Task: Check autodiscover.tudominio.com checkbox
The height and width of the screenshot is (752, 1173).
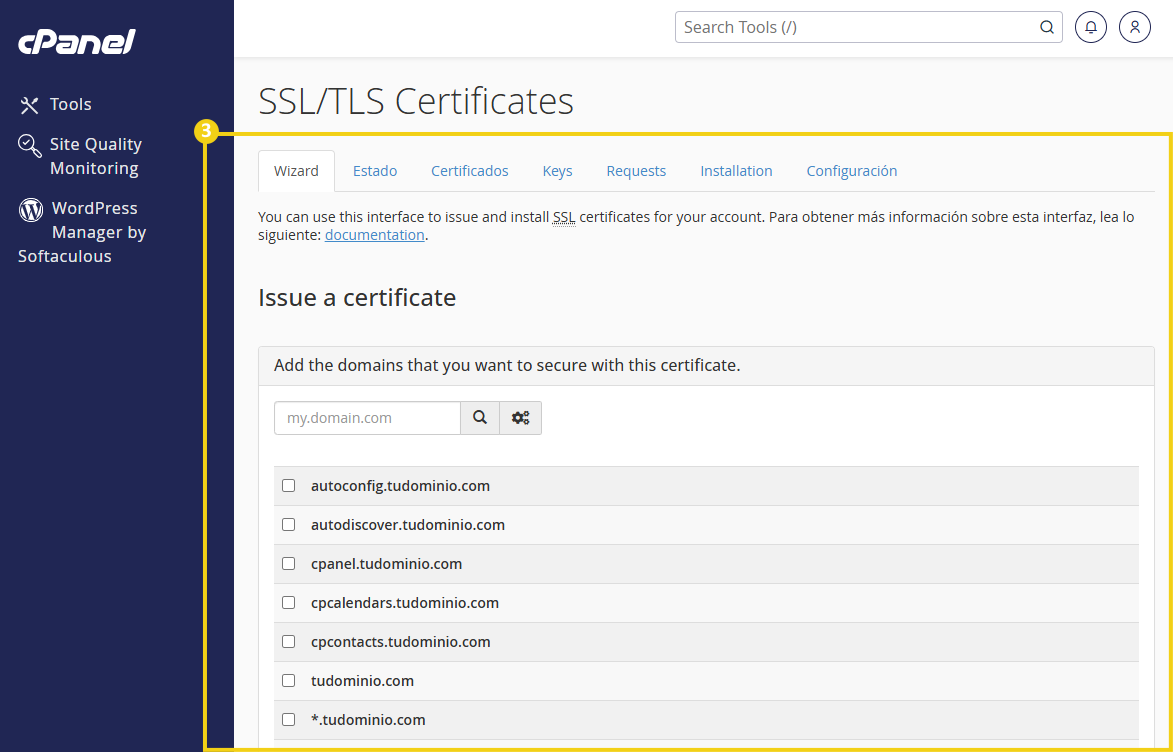Action: (x=289, y=525)
